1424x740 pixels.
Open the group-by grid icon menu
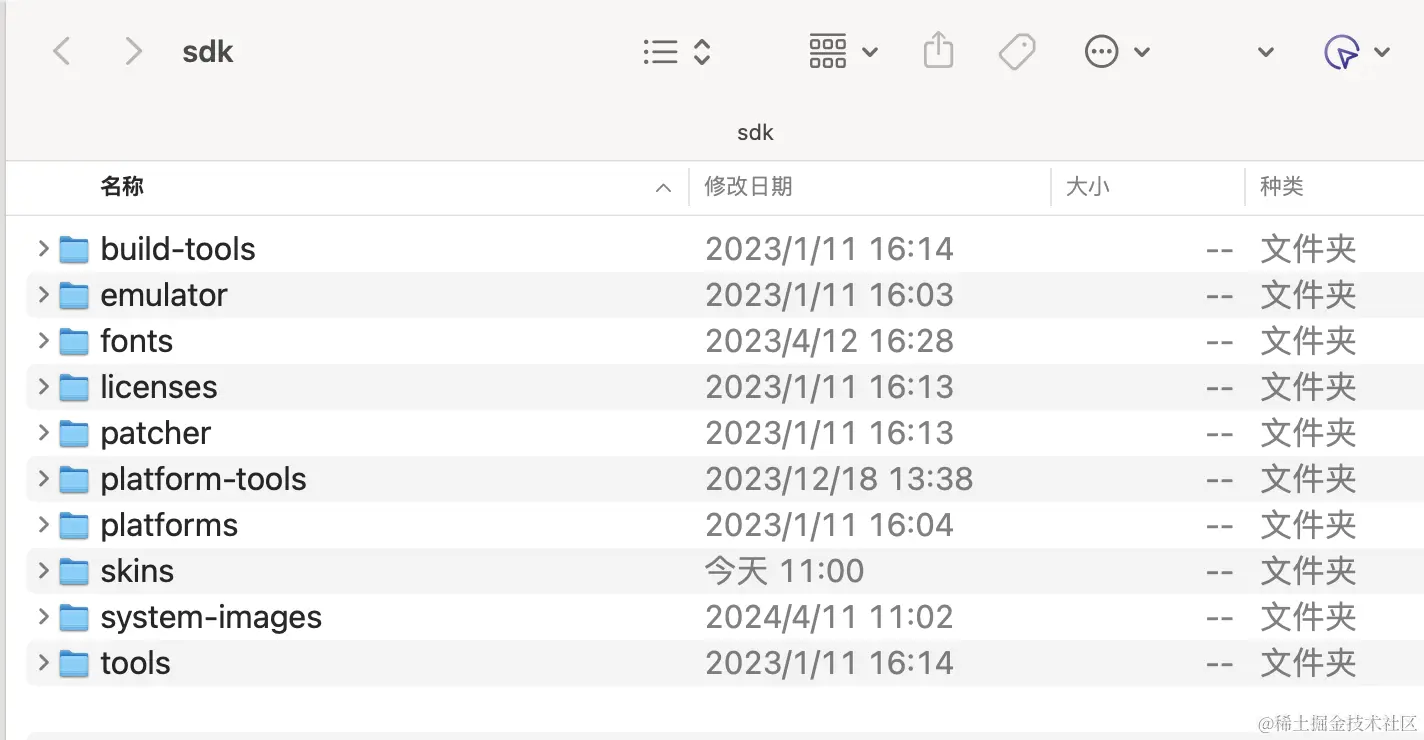click(828, 51)
